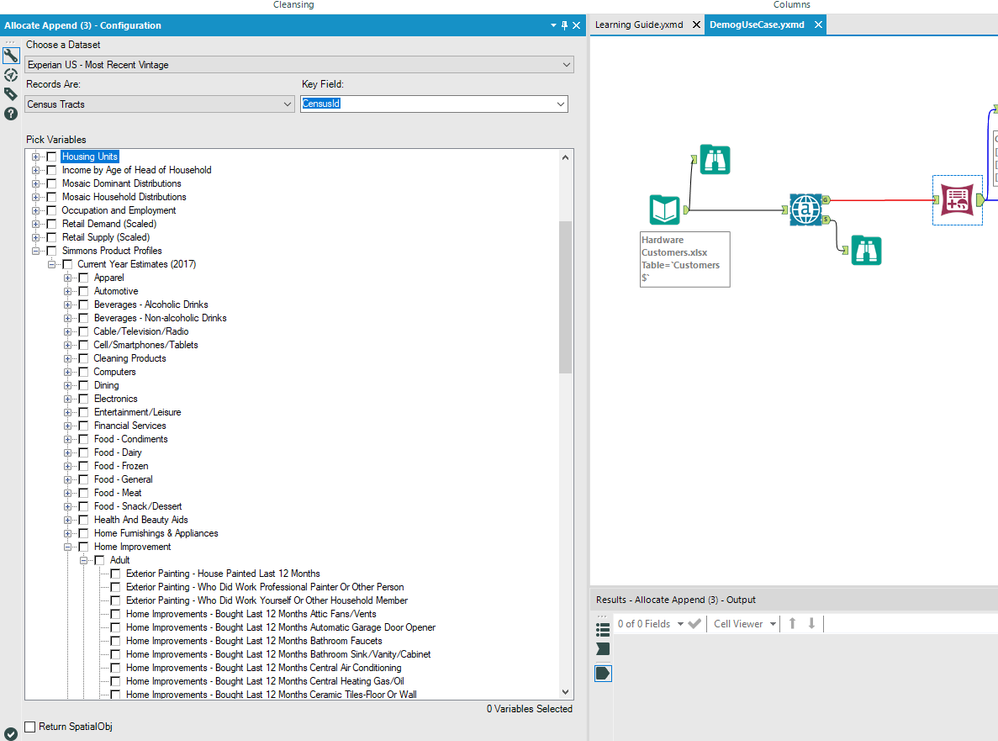
Task: Click the Browse tool above the Input Data tool
Action: pyautogui.click(x=715, y=159)
